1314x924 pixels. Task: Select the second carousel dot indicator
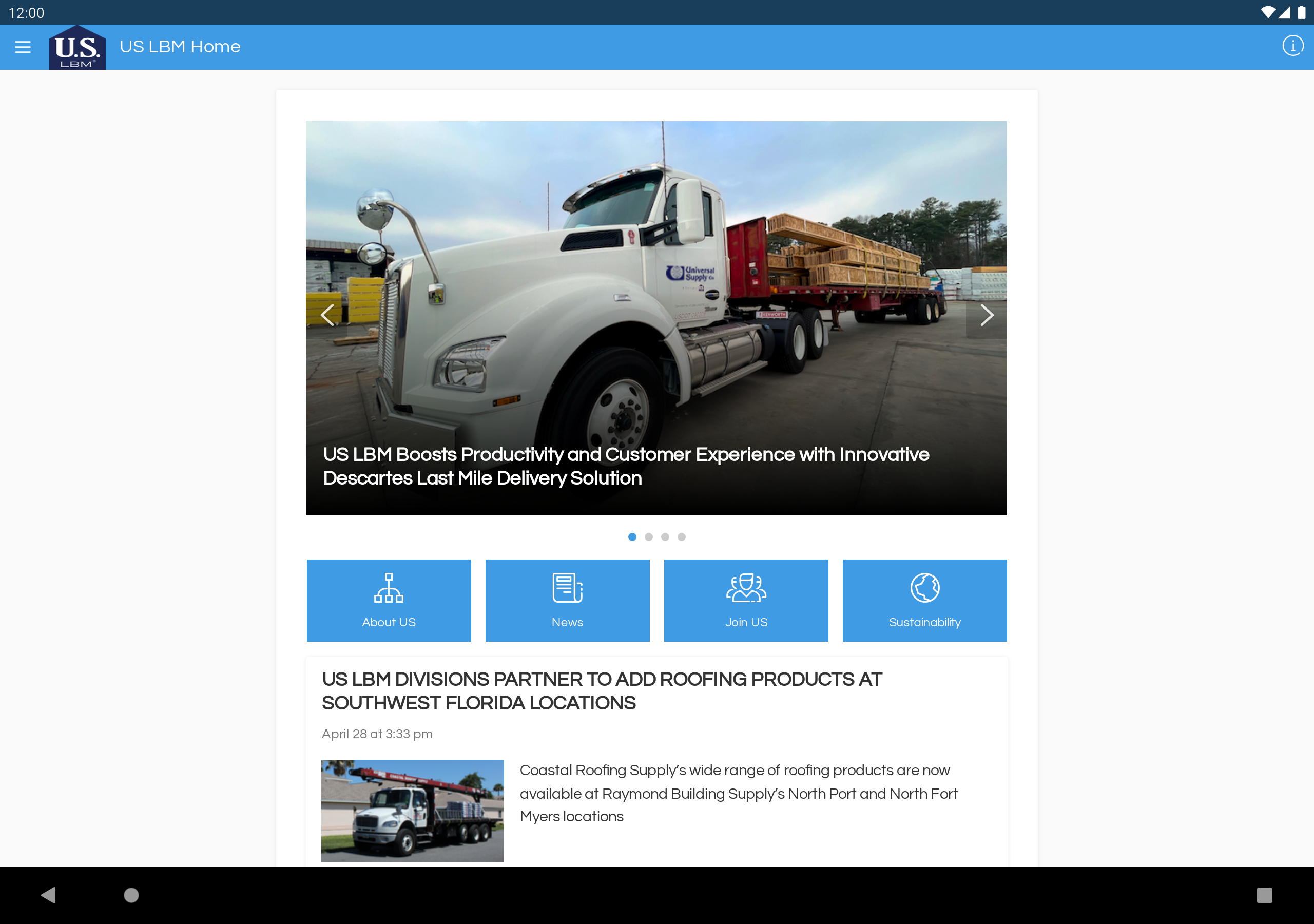(x=648, y=537)
